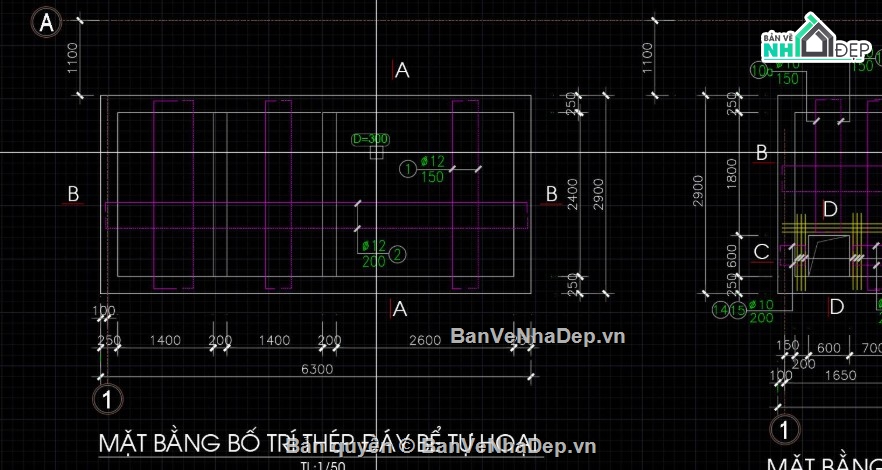Select section marker A below the tank plan
This screenshot has height=470, width=882.
tap(399, 308)
